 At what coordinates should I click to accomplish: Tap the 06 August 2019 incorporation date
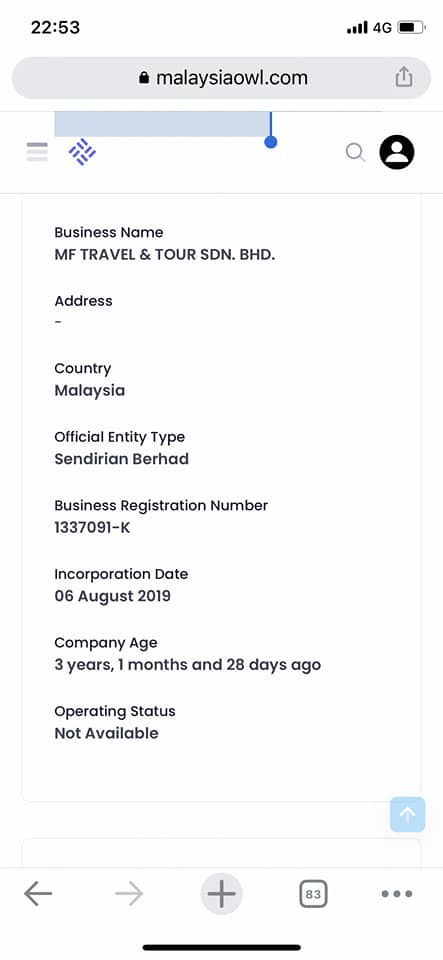113,596
